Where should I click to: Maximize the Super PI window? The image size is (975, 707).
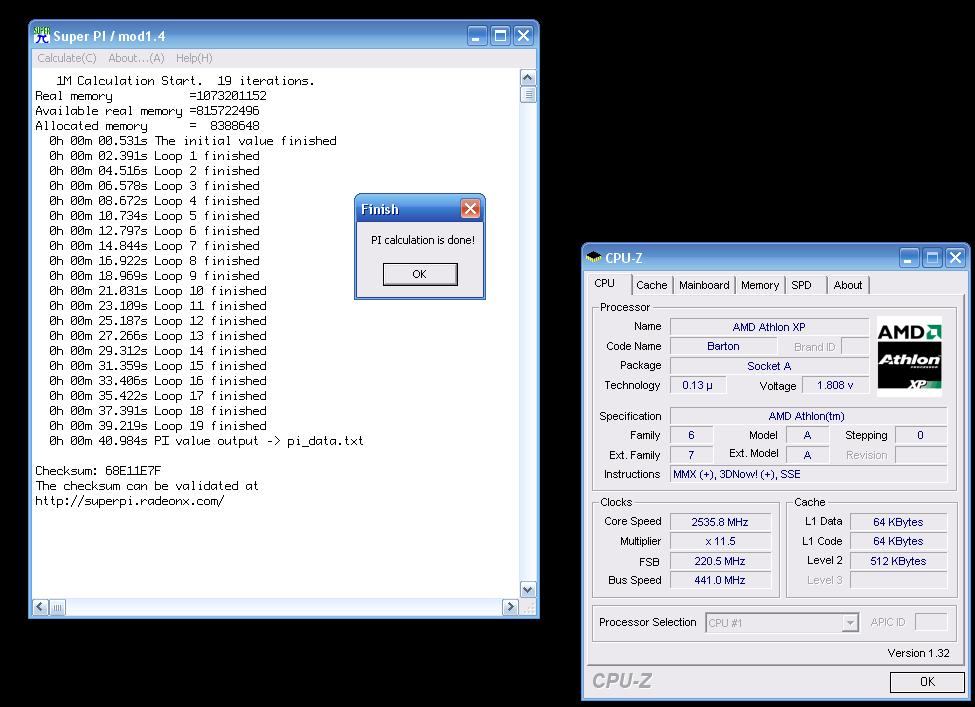(x=500, y=35)
